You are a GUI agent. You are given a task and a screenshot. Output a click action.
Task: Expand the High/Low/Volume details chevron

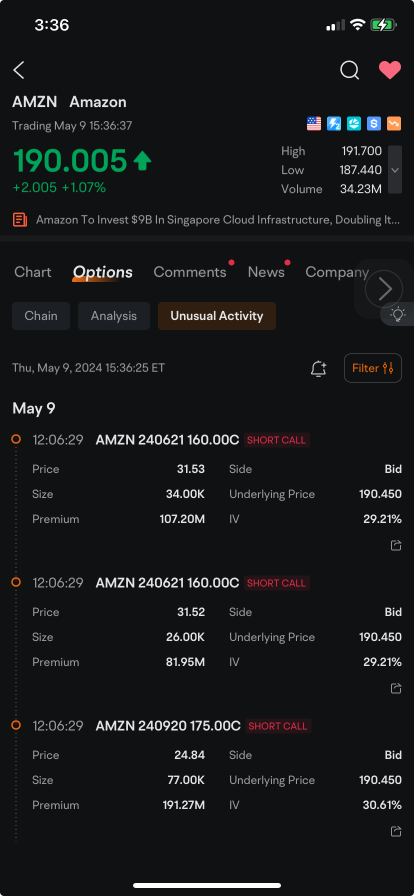[395, 170]
